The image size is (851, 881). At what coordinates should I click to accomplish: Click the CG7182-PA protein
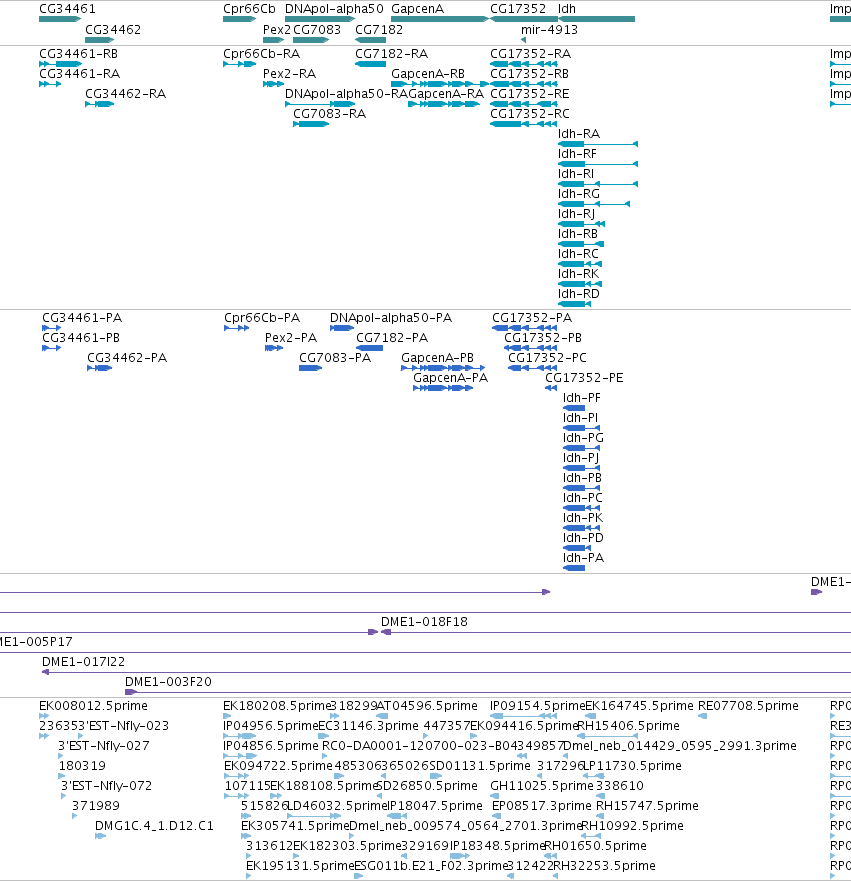tap(370, 348)
